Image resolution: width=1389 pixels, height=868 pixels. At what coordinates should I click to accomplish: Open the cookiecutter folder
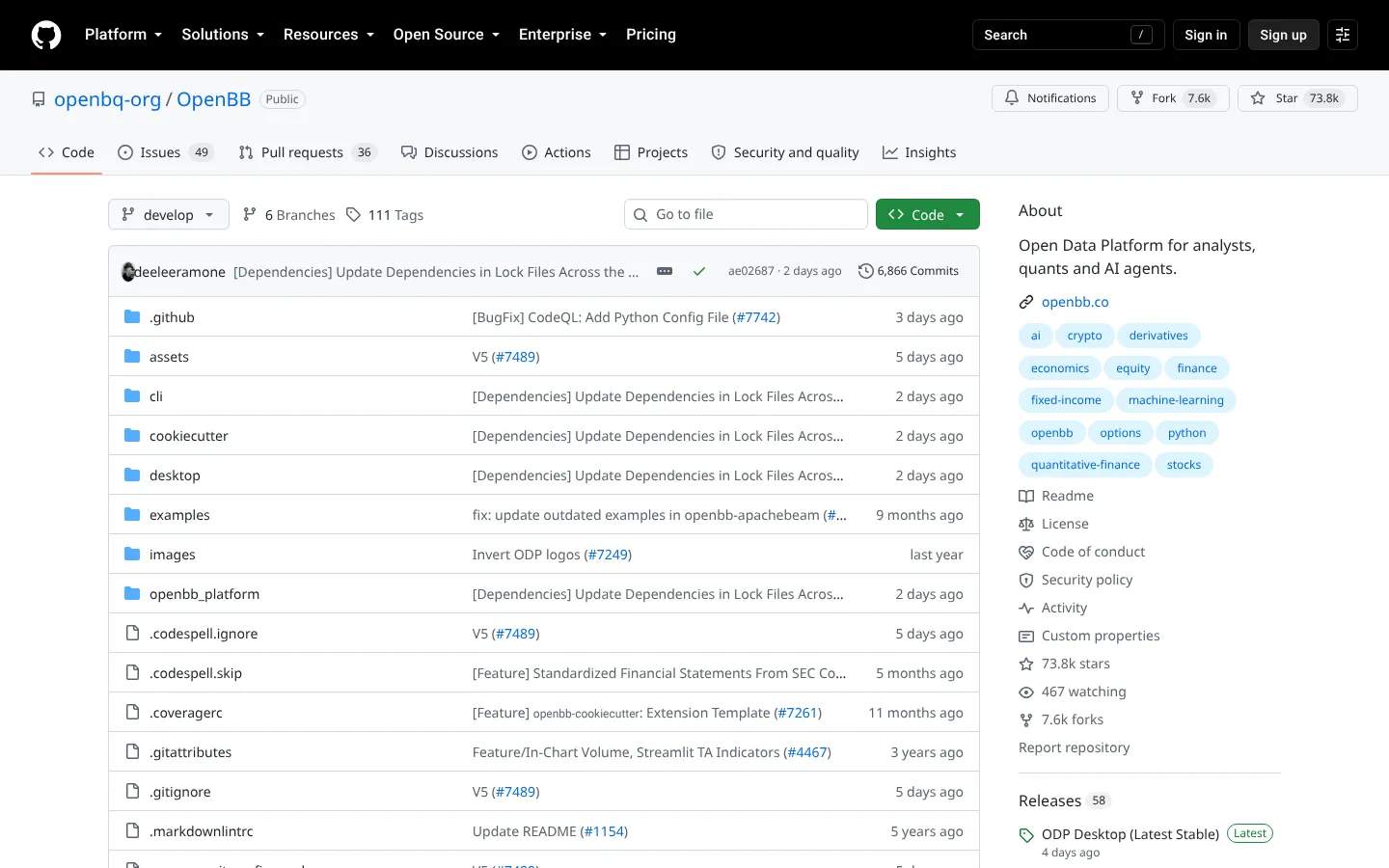point(189,436)
